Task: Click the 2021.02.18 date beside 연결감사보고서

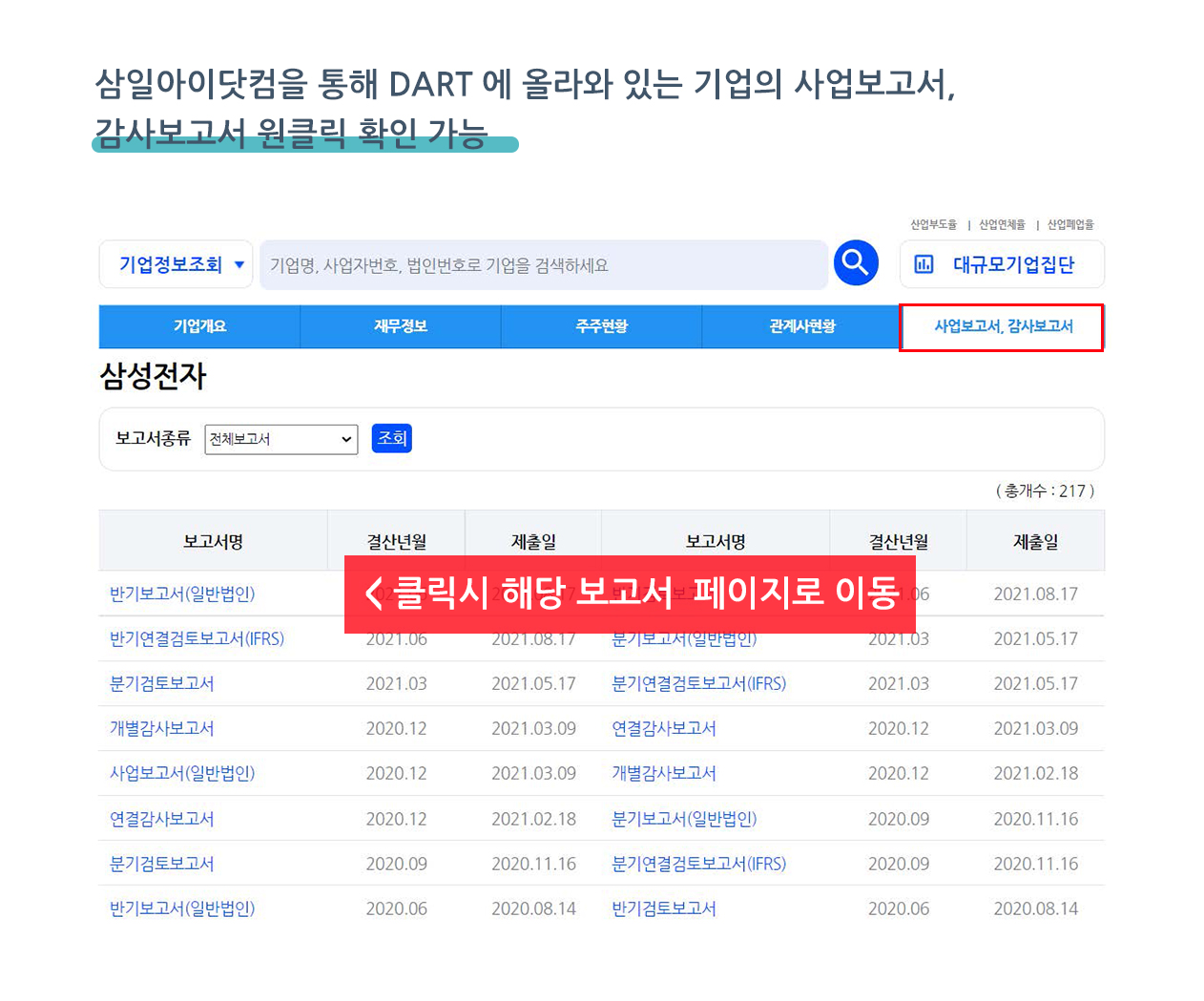Action: pyautogui.click(x=533, y=819)
